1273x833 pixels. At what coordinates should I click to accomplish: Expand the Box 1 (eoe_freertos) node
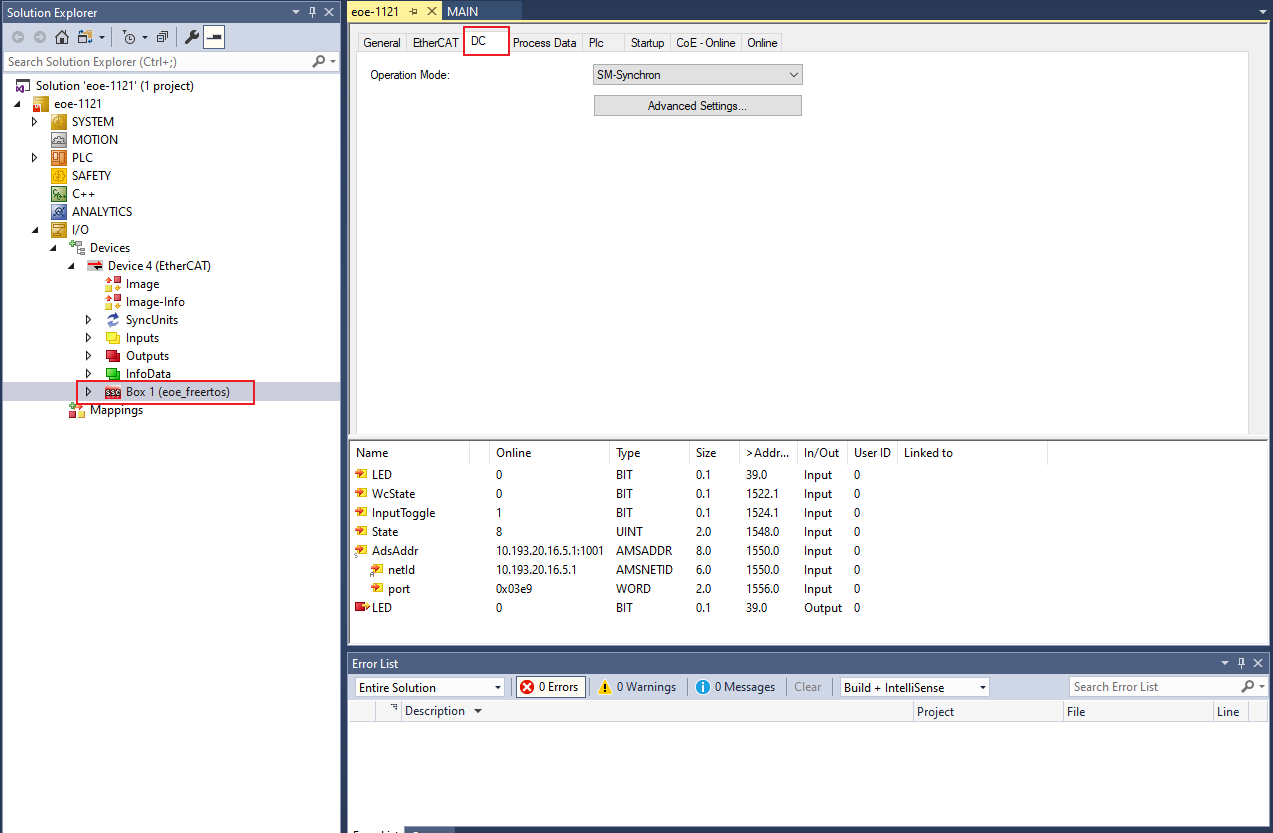tap(88, 392)
